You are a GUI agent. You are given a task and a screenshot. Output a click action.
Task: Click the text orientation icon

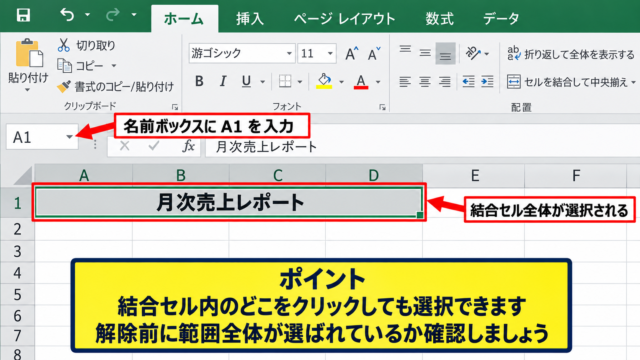473,53
